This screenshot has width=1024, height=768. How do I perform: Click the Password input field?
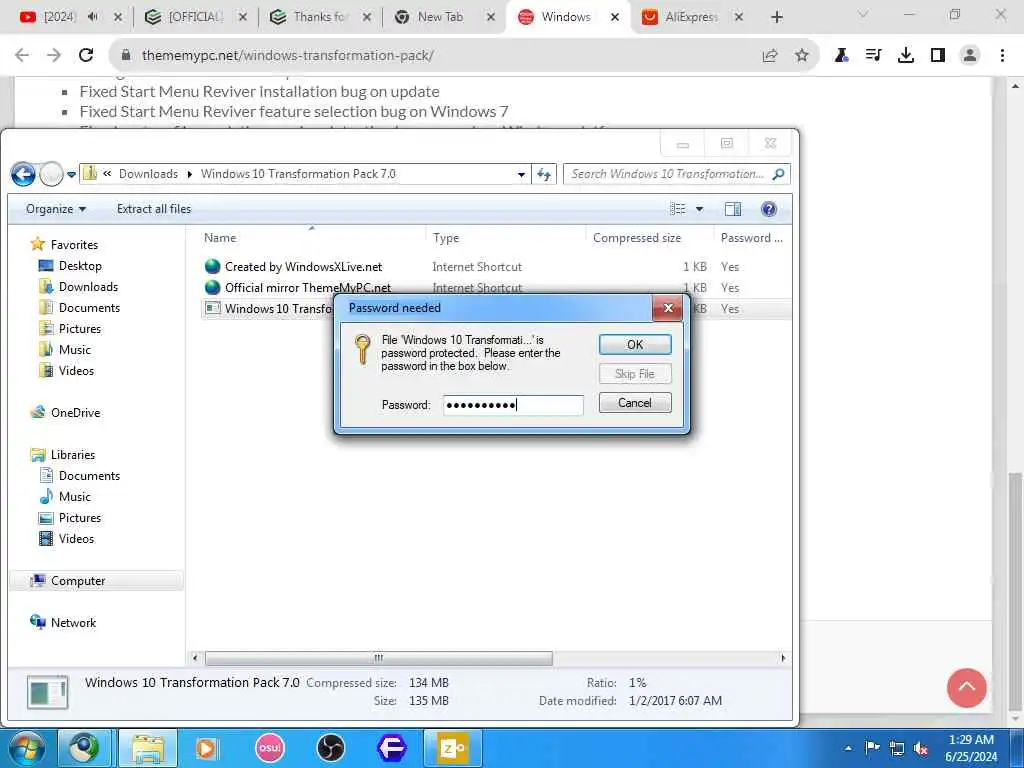513,405
